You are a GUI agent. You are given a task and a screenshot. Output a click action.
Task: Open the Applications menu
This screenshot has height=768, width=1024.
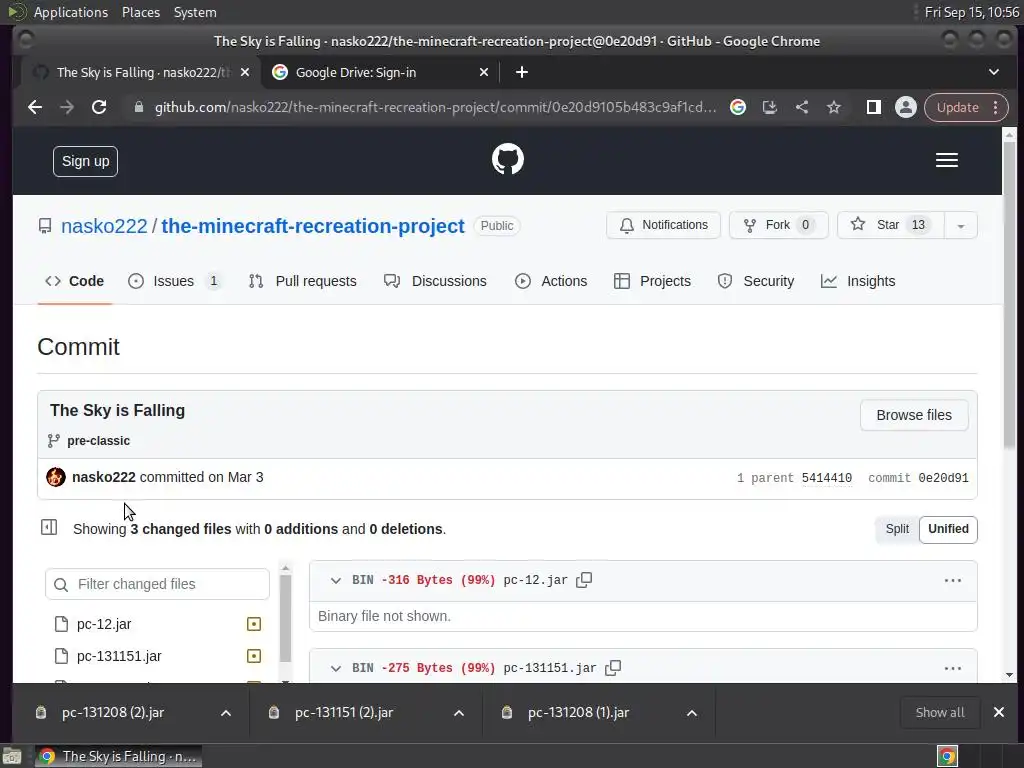click(71, 12)
